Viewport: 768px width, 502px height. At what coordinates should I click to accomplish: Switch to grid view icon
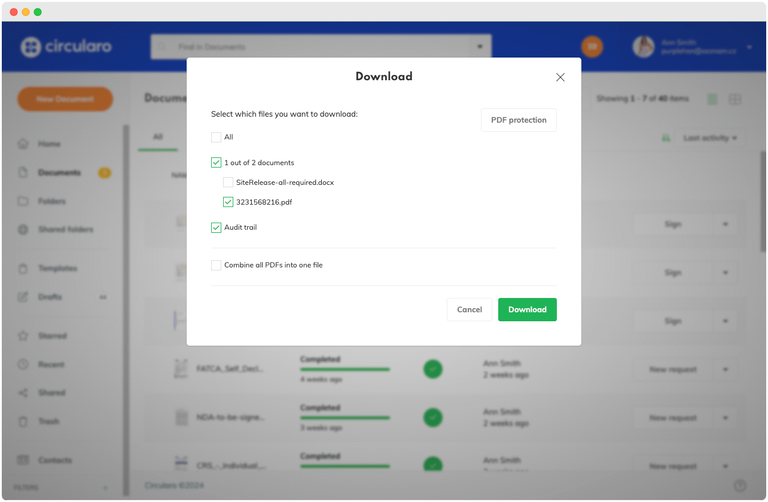735,99
